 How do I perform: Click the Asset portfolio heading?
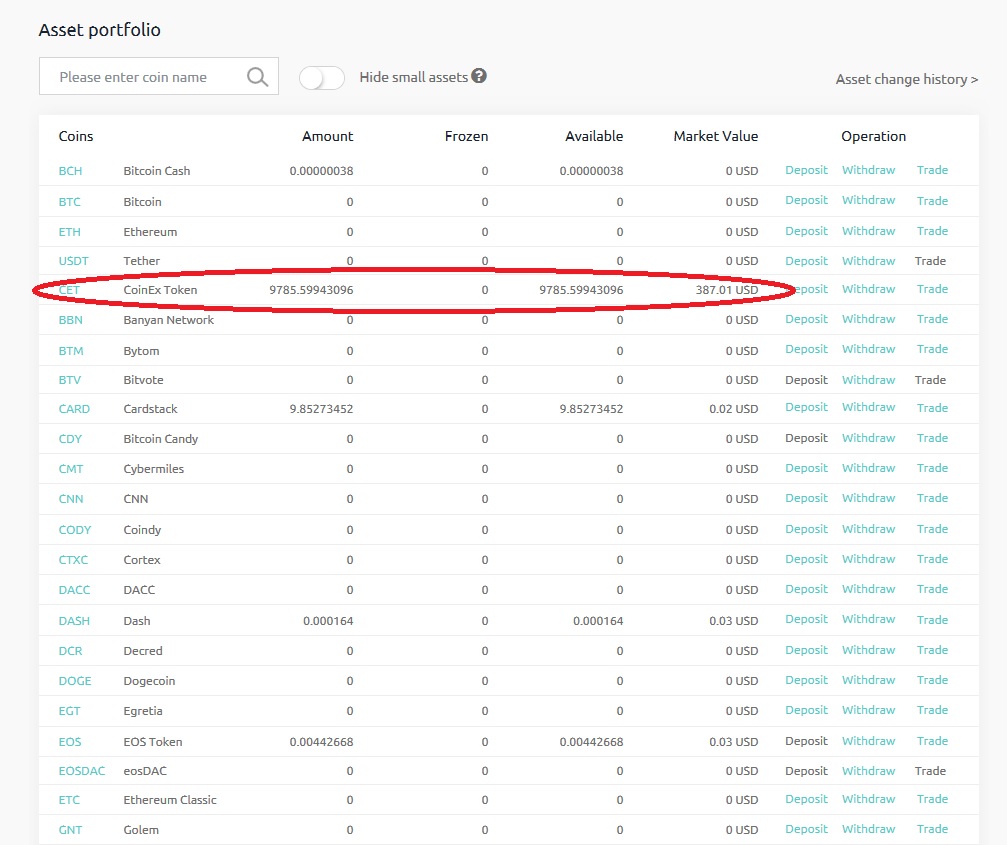100,30
